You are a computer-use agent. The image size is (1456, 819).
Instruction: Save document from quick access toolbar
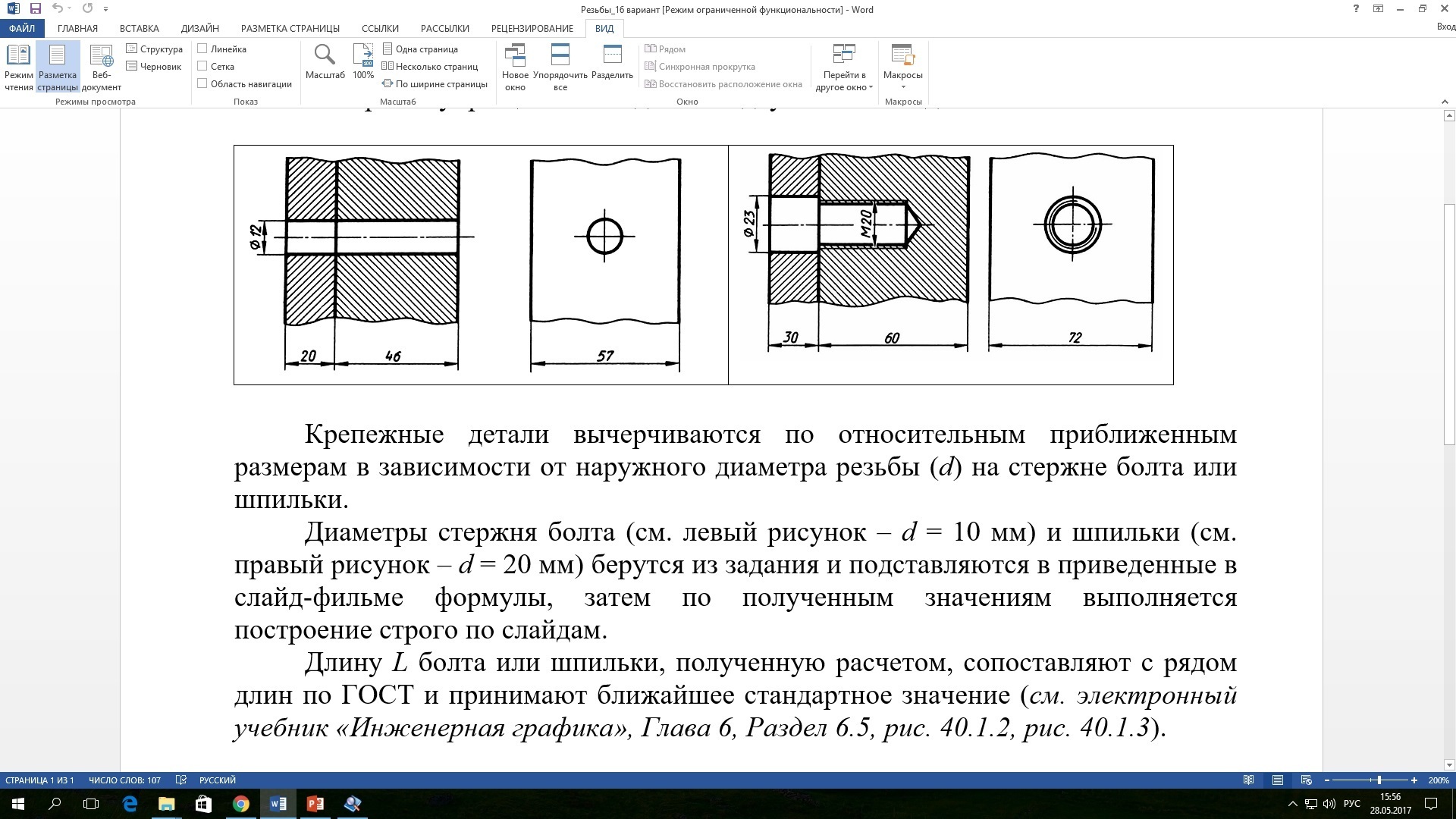click(36, 9)
